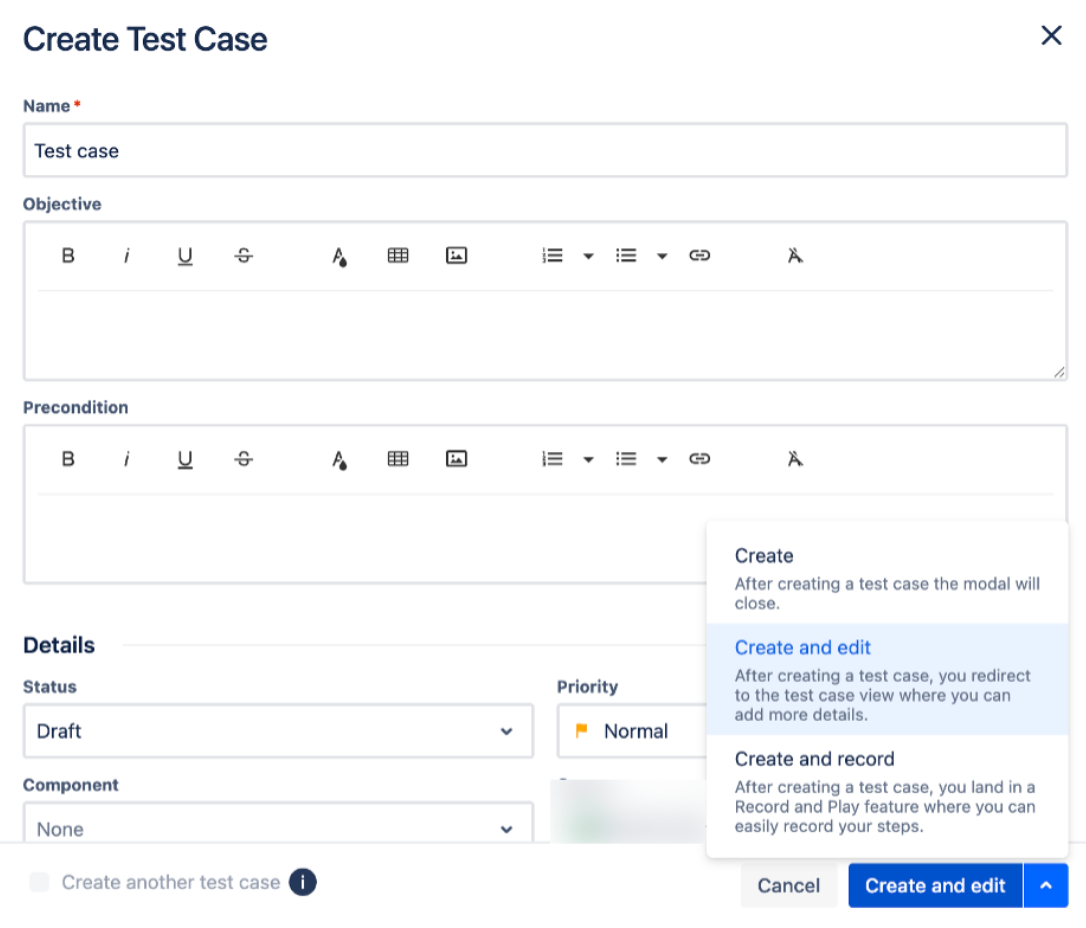Clear text formatting in the Precondition editor

click(x=793, y=459)
